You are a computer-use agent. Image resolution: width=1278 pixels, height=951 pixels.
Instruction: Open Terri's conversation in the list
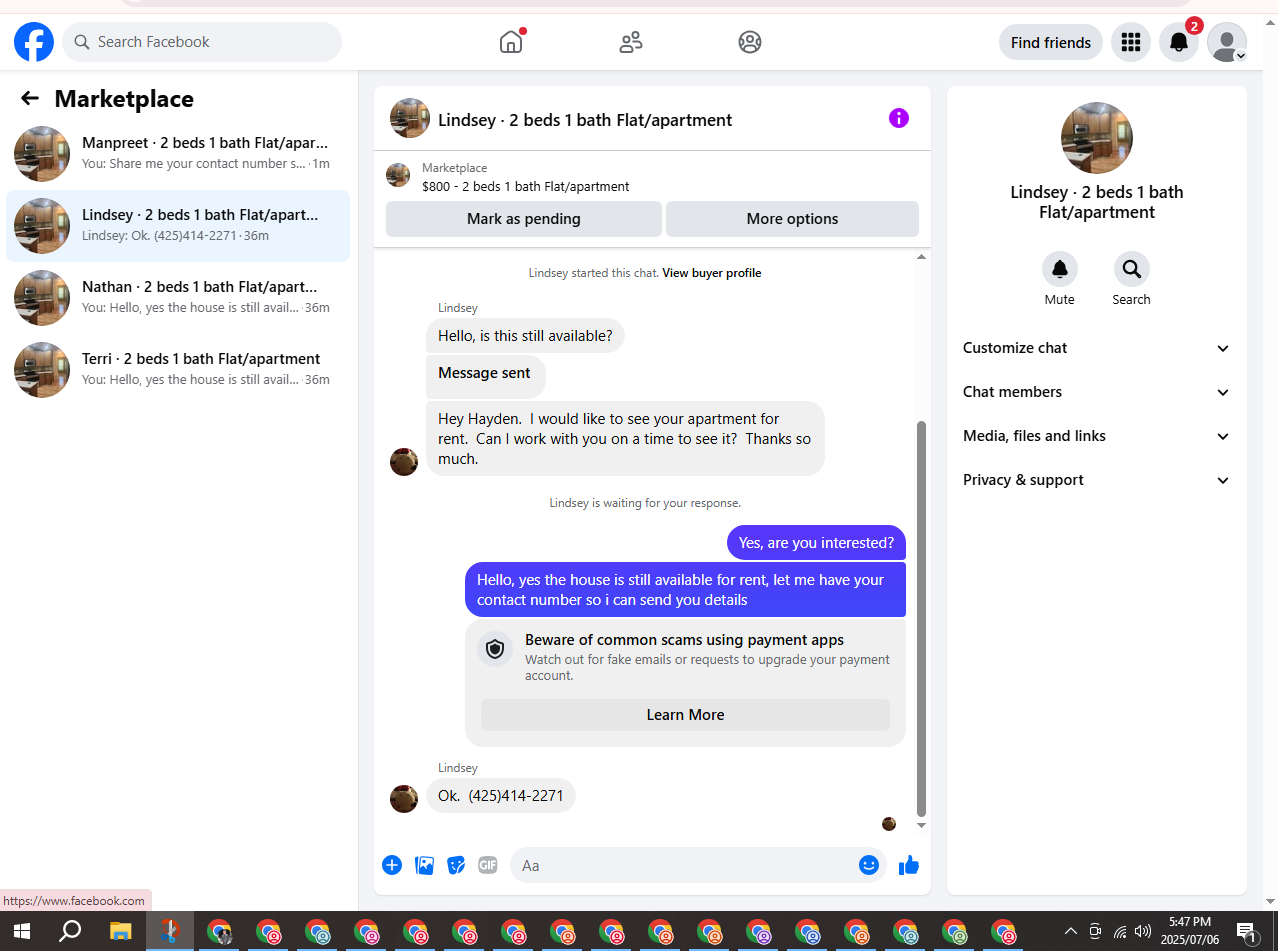click(178, 370)
